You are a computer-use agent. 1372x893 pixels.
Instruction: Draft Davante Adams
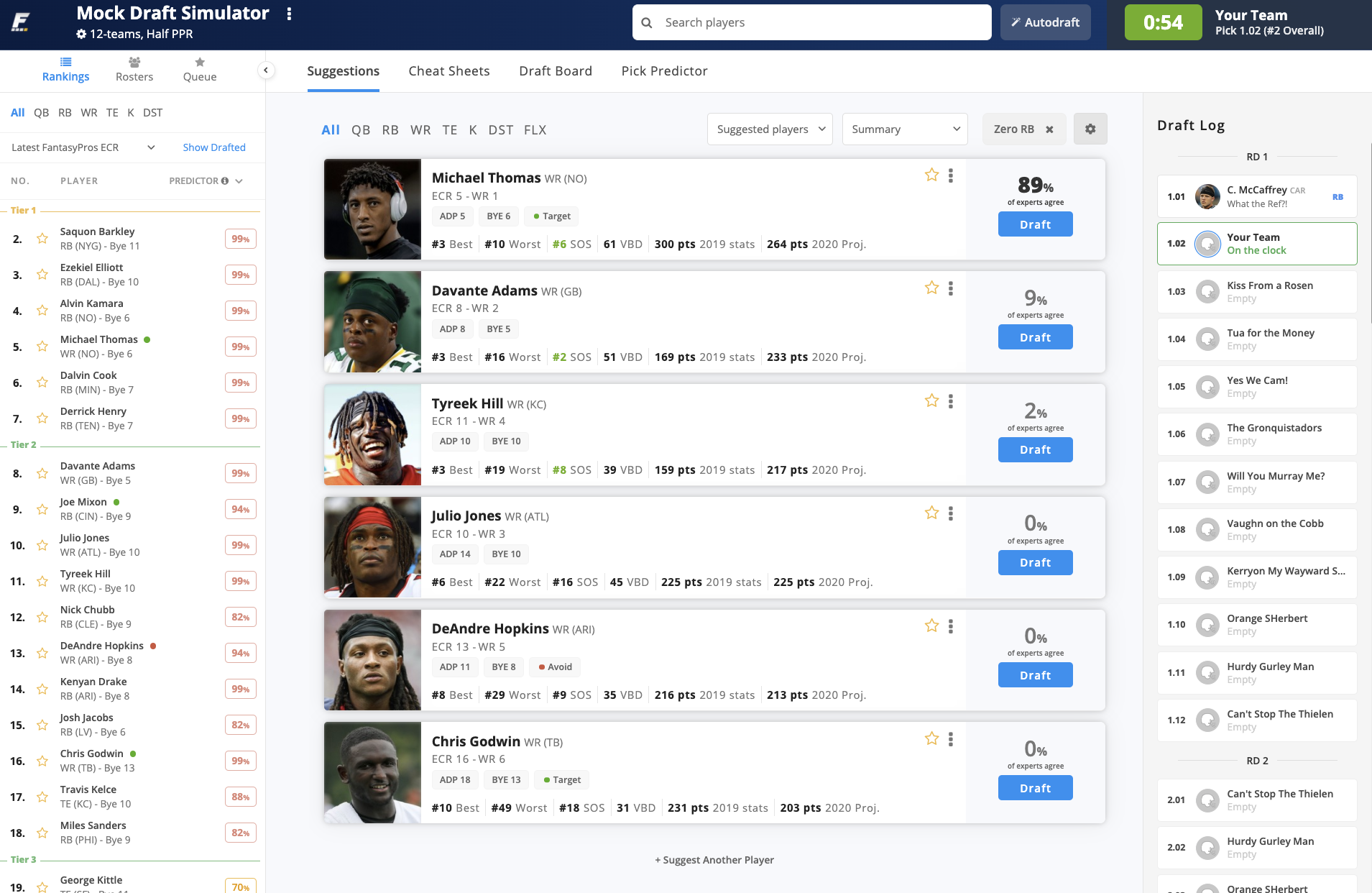pyautogui.click(x=1036, y=337)
